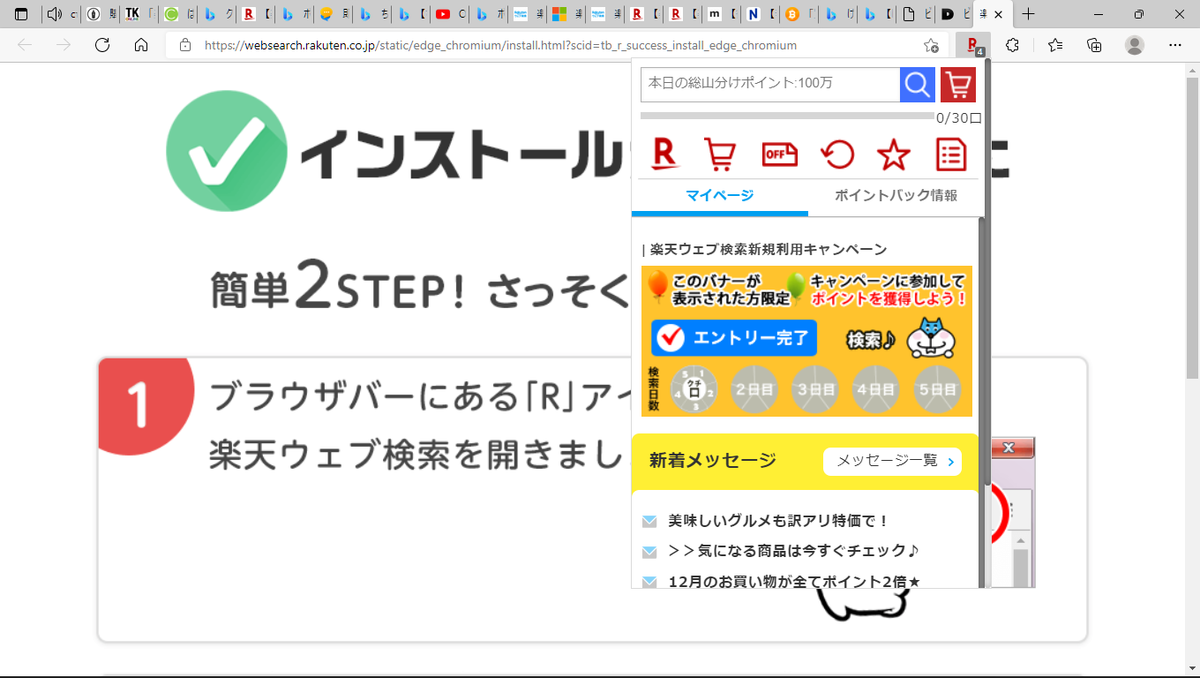Click the 0/30 search count progress bar
Screen dimensions: 1200x678
point(787,117)
